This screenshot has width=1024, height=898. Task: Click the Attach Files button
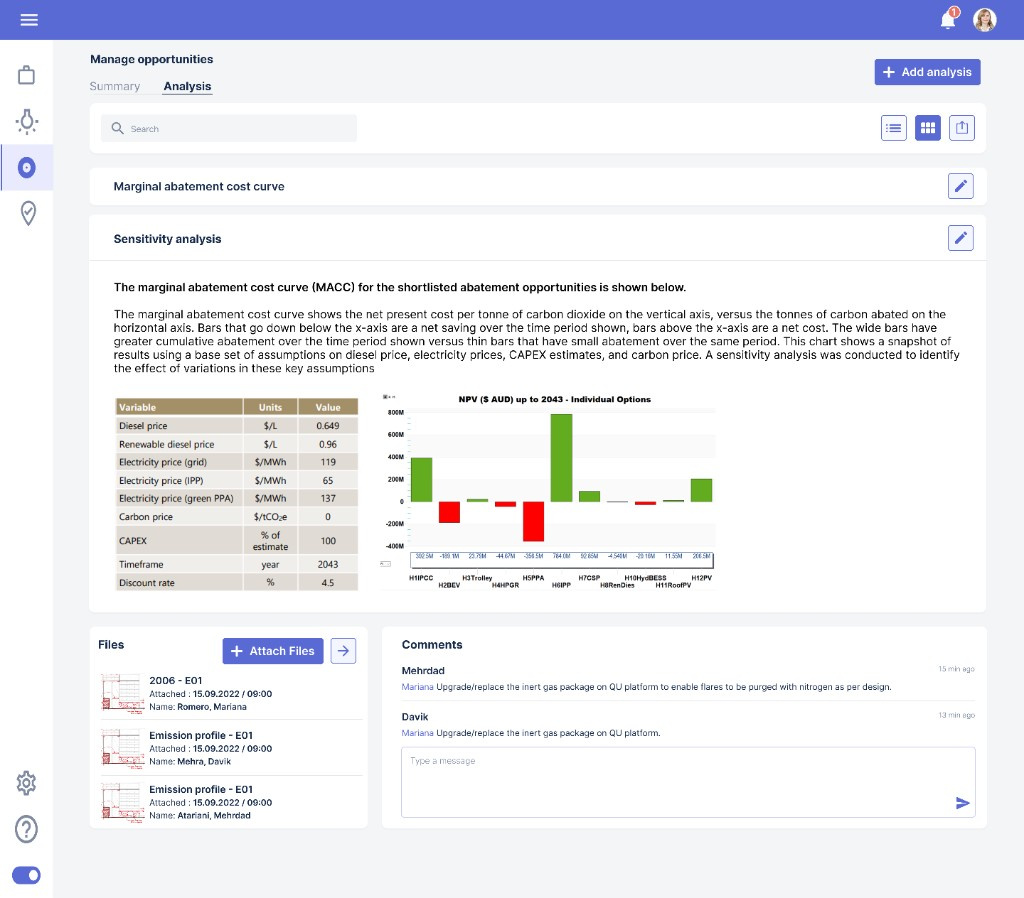pyautogui.click(x=273, y=650)
